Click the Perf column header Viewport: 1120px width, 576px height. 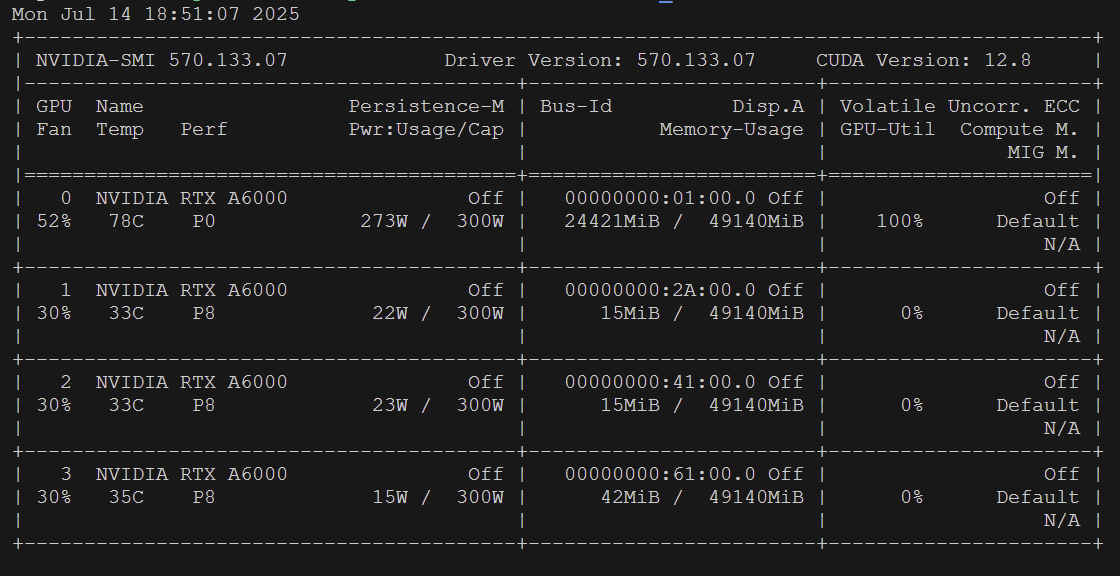204,129
